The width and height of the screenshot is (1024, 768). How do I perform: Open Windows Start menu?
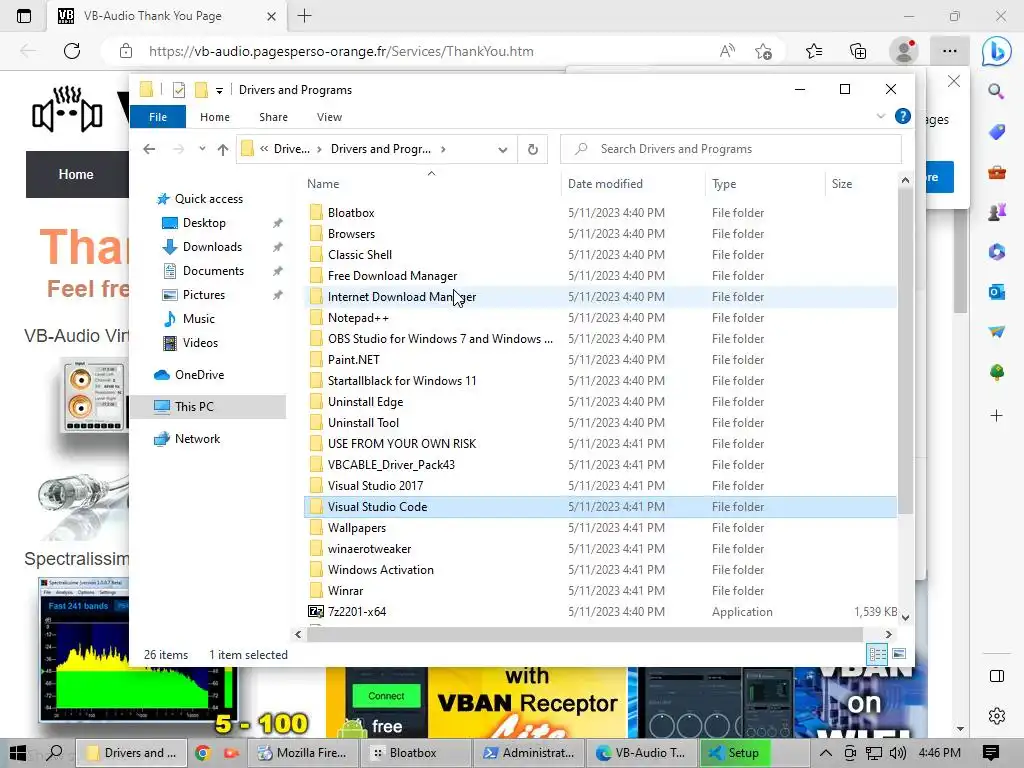pyautogui.click(x=18, y=753)
